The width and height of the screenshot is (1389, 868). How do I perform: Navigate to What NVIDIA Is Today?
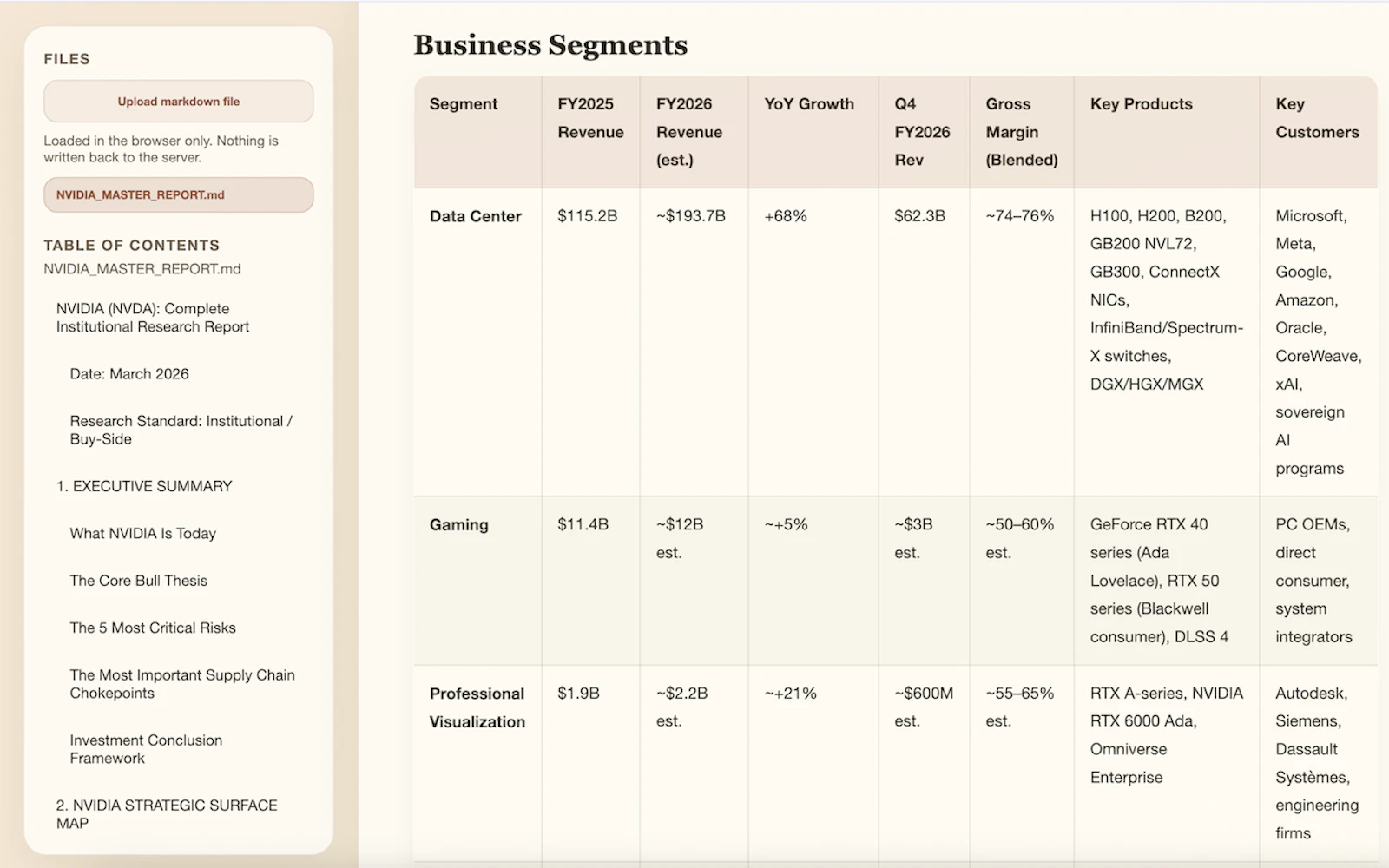point(143,534)
